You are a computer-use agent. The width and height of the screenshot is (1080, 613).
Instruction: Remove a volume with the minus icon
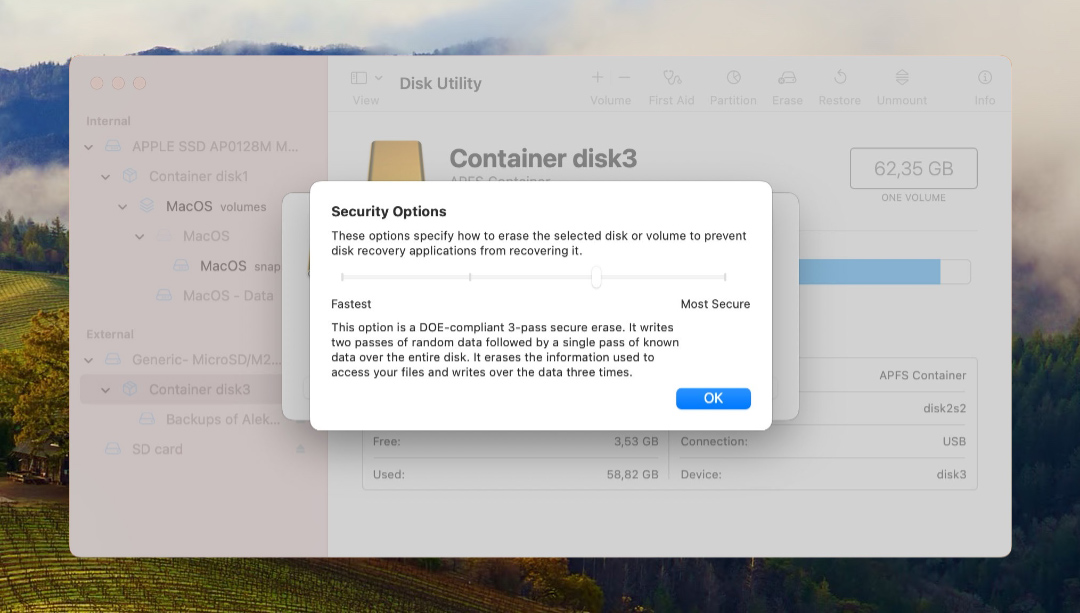pos(623,76)
